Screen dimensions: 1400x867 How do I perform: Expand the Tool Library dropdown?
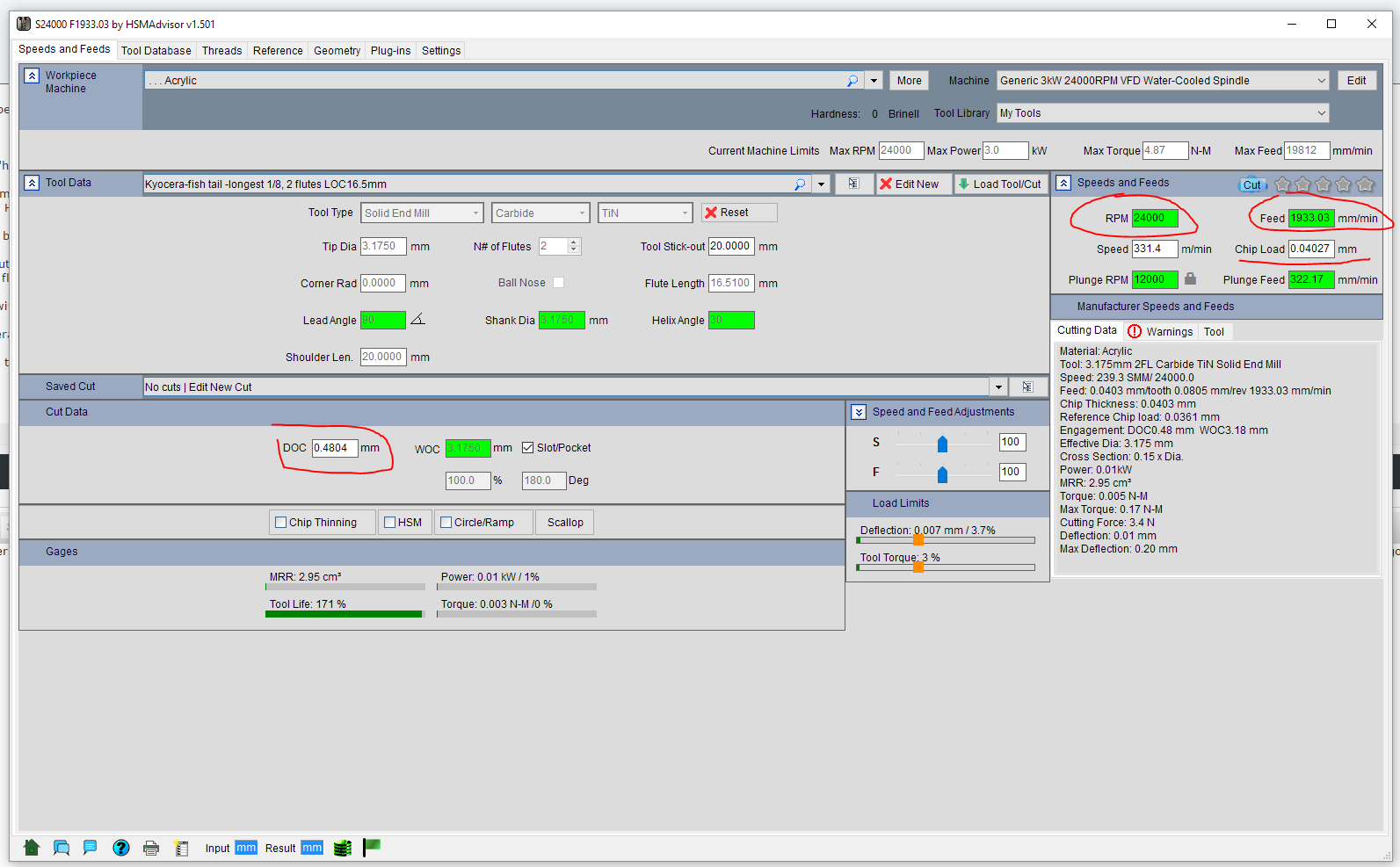click(1321, 113)
